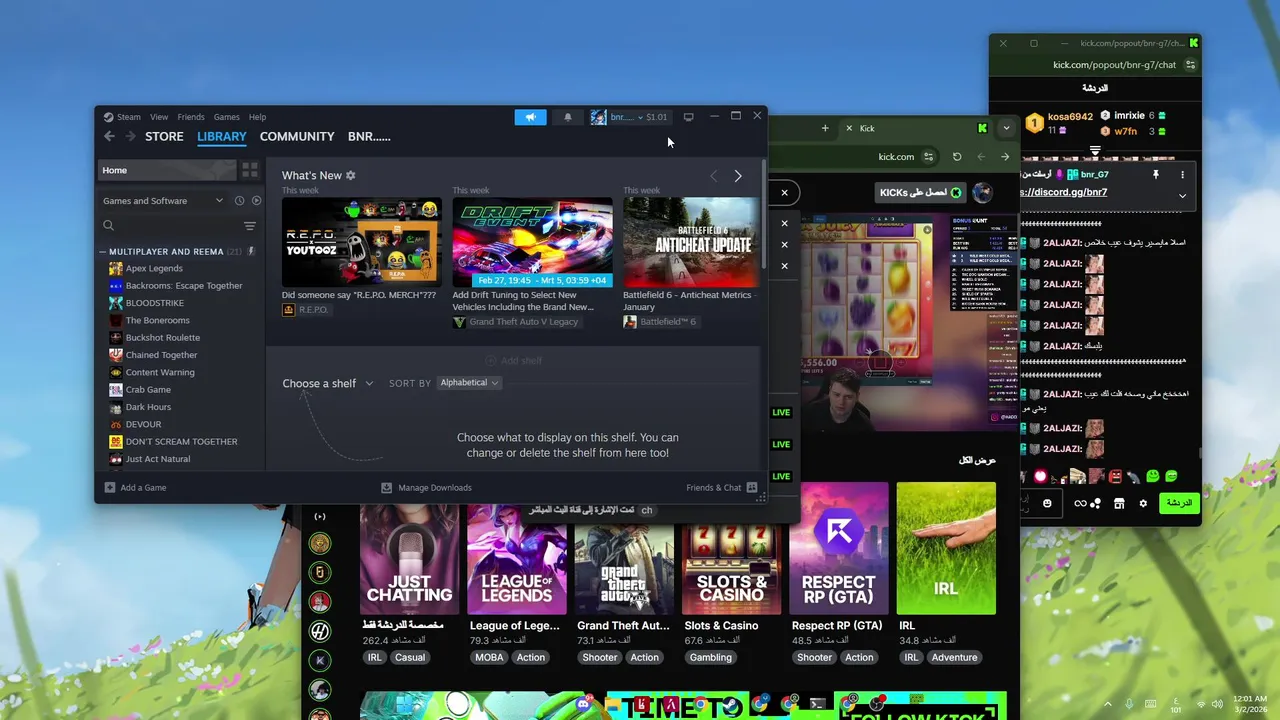1280x720 pixels.
Task: Open the R.E.P.O. MERCH news thumbnail
Action: click(361, 242)
